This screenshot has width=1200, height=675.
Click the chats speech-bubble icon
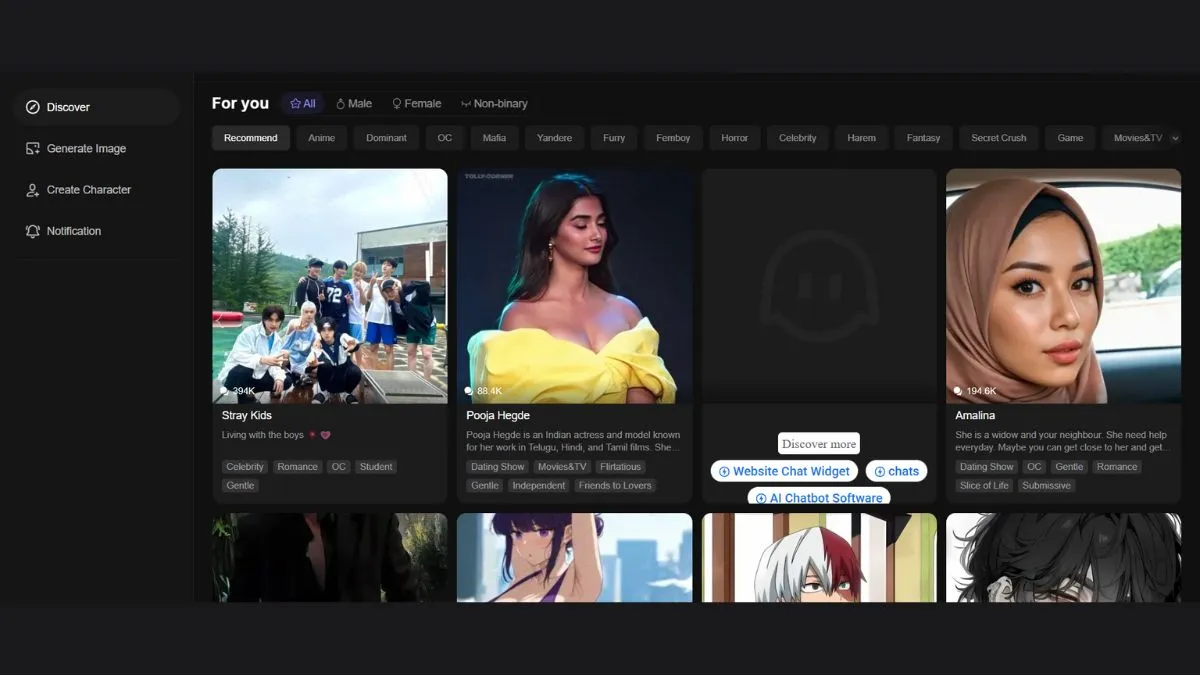click(878, 471)
